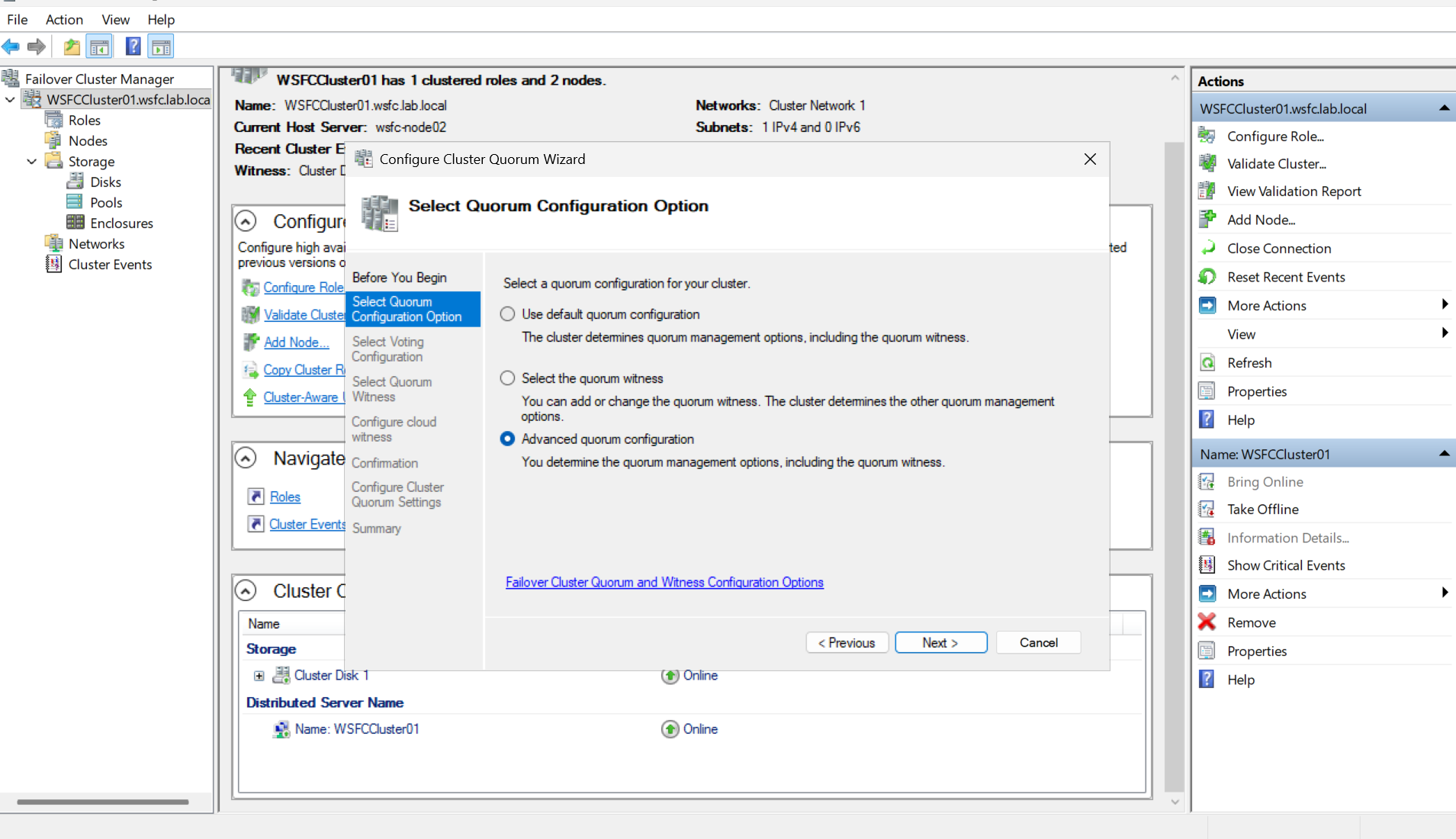Select the quorum witness radio button
Viewport: 1456px width, 839px height.
coord(507,378)
